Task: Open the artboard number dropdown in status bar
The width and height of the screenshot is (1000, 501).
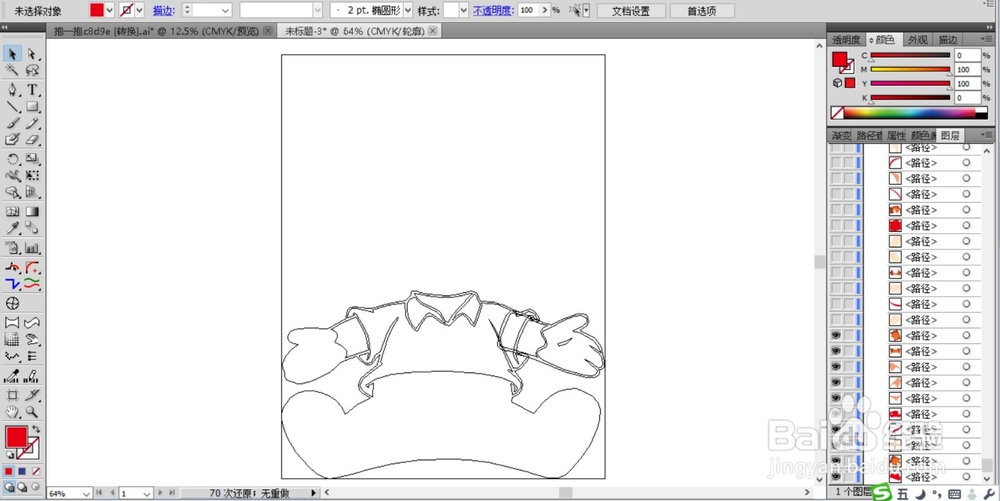Action: tap(146, 493)
